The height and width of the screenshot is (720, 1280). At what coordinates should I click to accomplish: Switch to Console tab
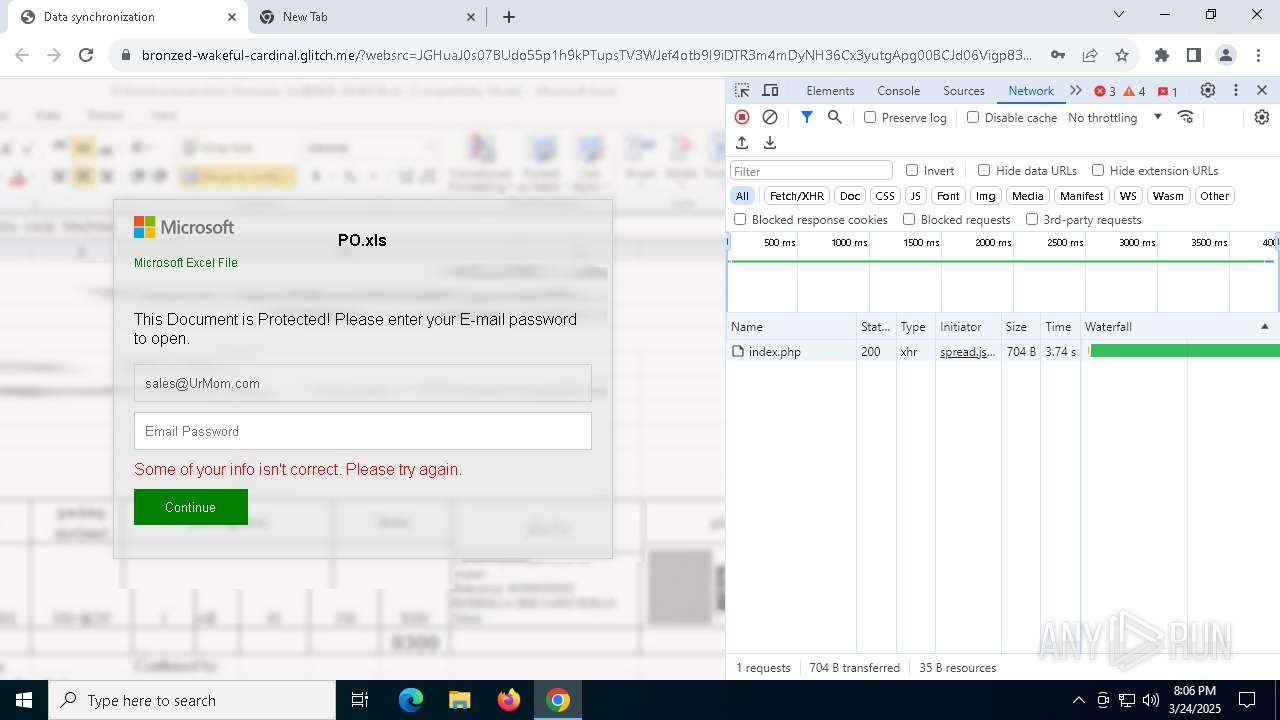point(898,90)
